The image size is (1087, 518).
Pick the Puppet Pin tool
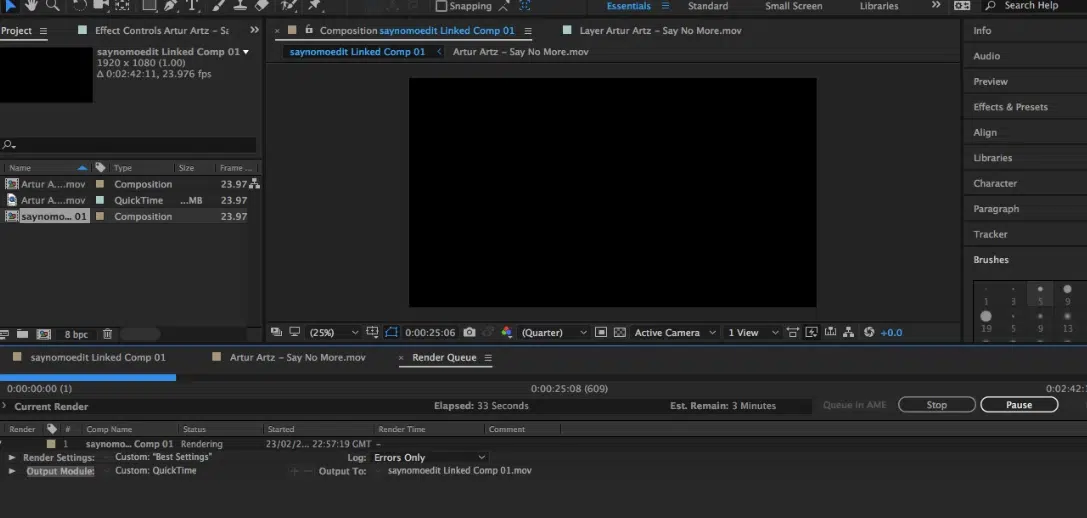(315, 5)
